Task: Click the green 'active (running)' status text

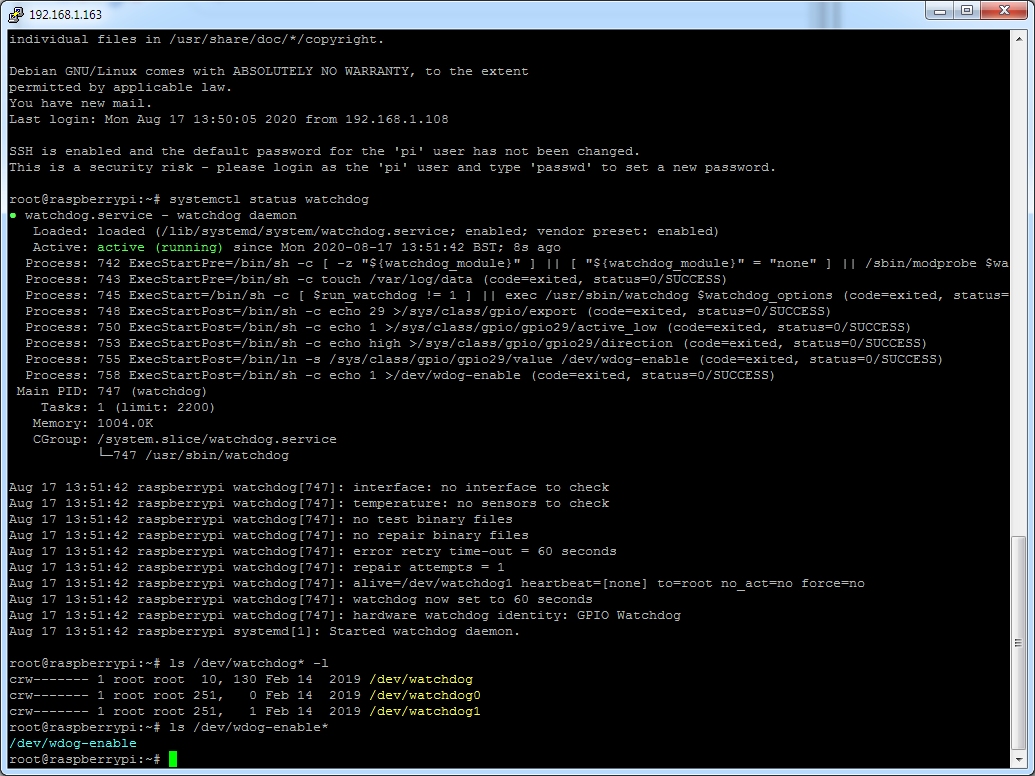Action: 160,247
